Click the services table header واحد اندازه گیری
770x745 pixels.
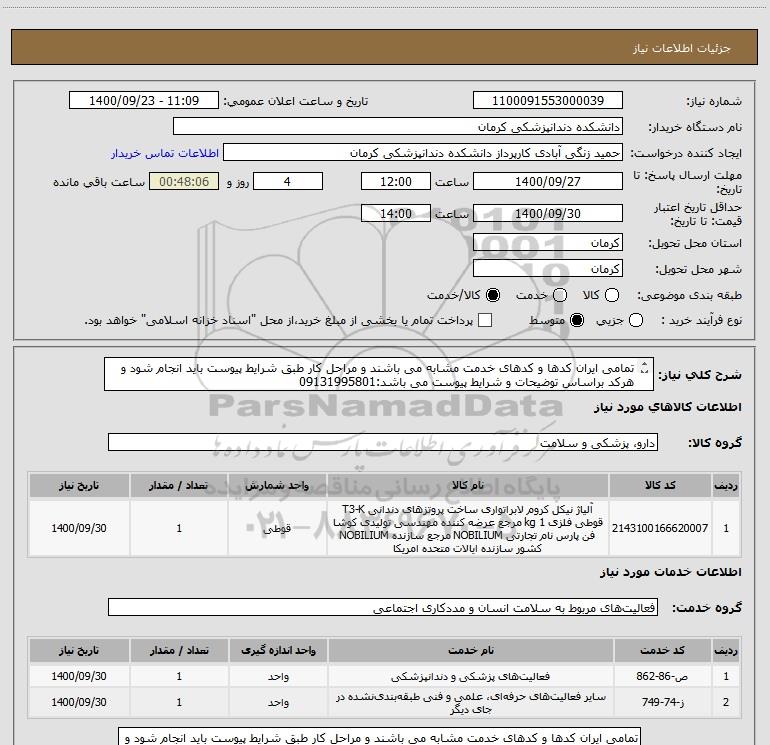[278, 650]
